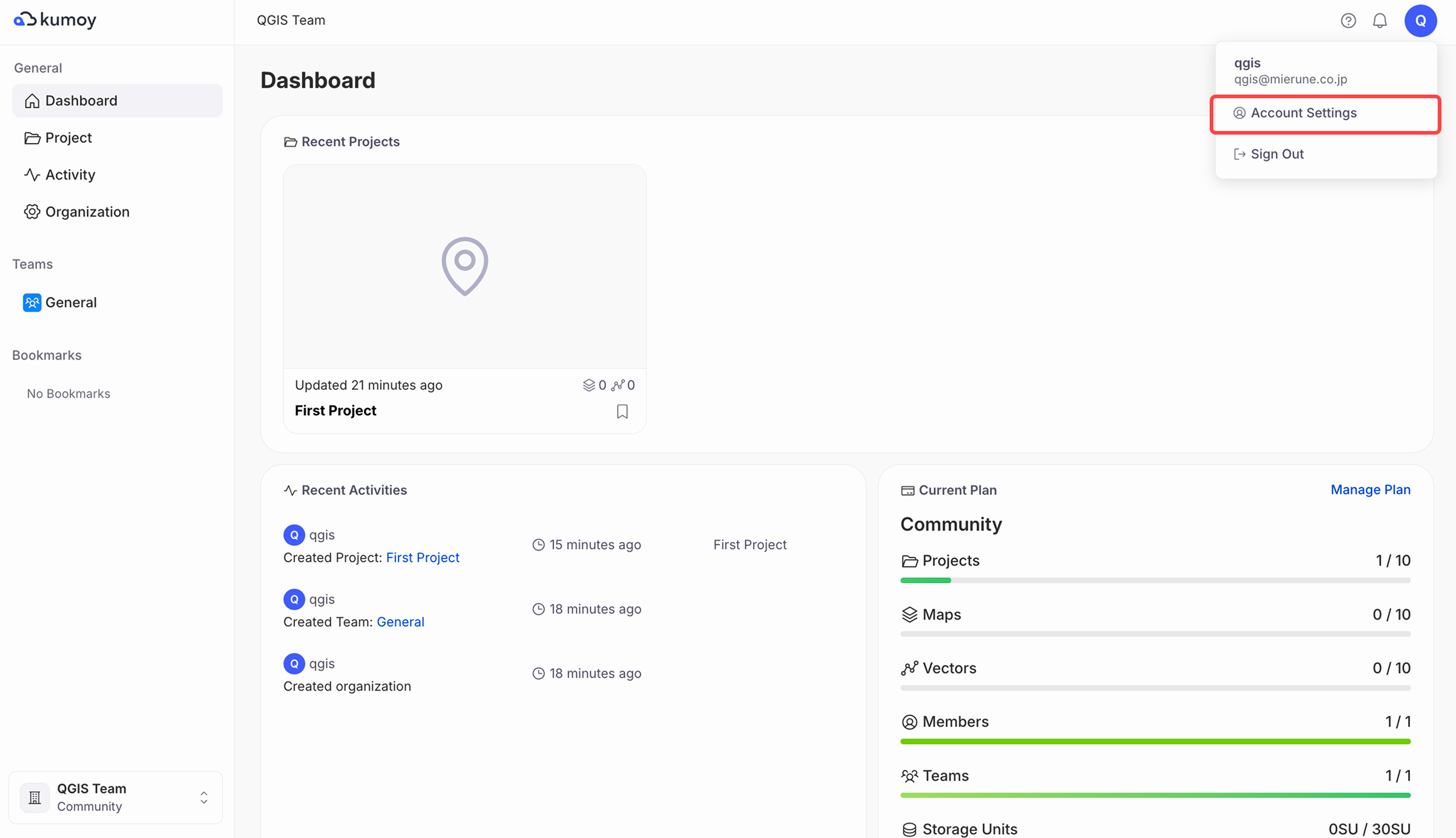Open the notifications bell icon
Screen dimensions: 1456x838
click(1380, 20)
